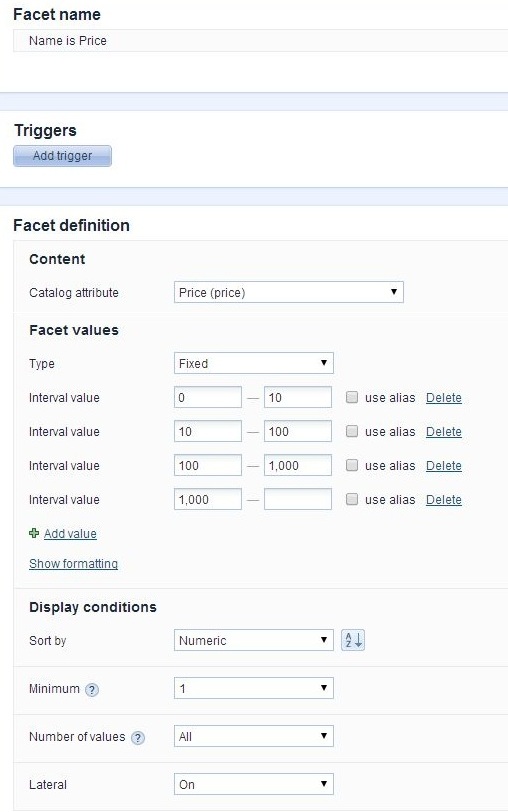508x812 pixels.
Task: Change the Lateral dropdown set to On
Action: 254,784
